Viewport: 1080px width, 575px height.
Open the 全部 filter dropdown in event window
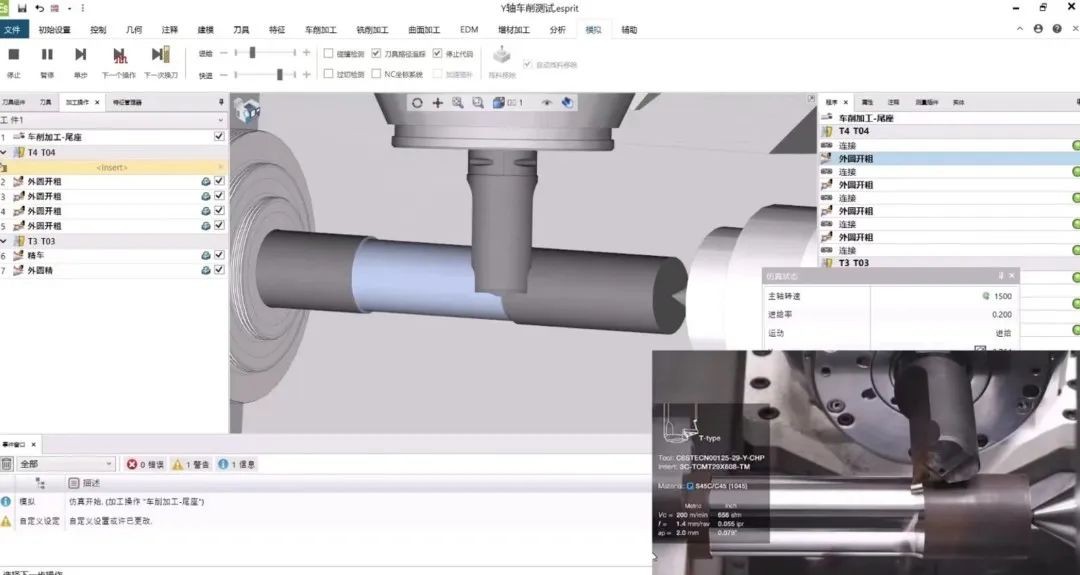tap(109, 464)
